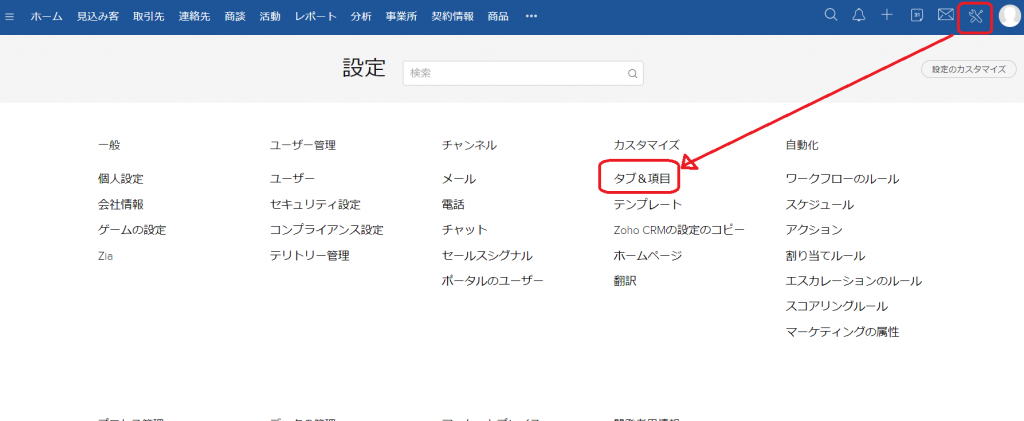Expand the more modules ellipsis
Image resolution: width=1024 pixels, height=421 pixels.
click(x=532, y=17)
